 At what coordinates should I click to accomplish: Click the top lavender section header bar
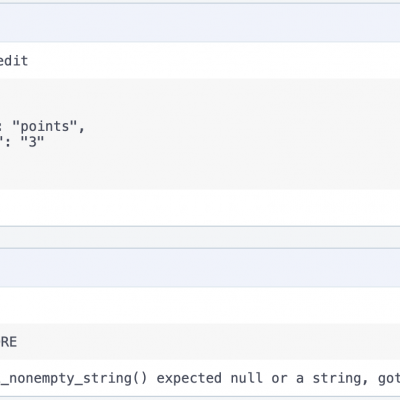200,23
